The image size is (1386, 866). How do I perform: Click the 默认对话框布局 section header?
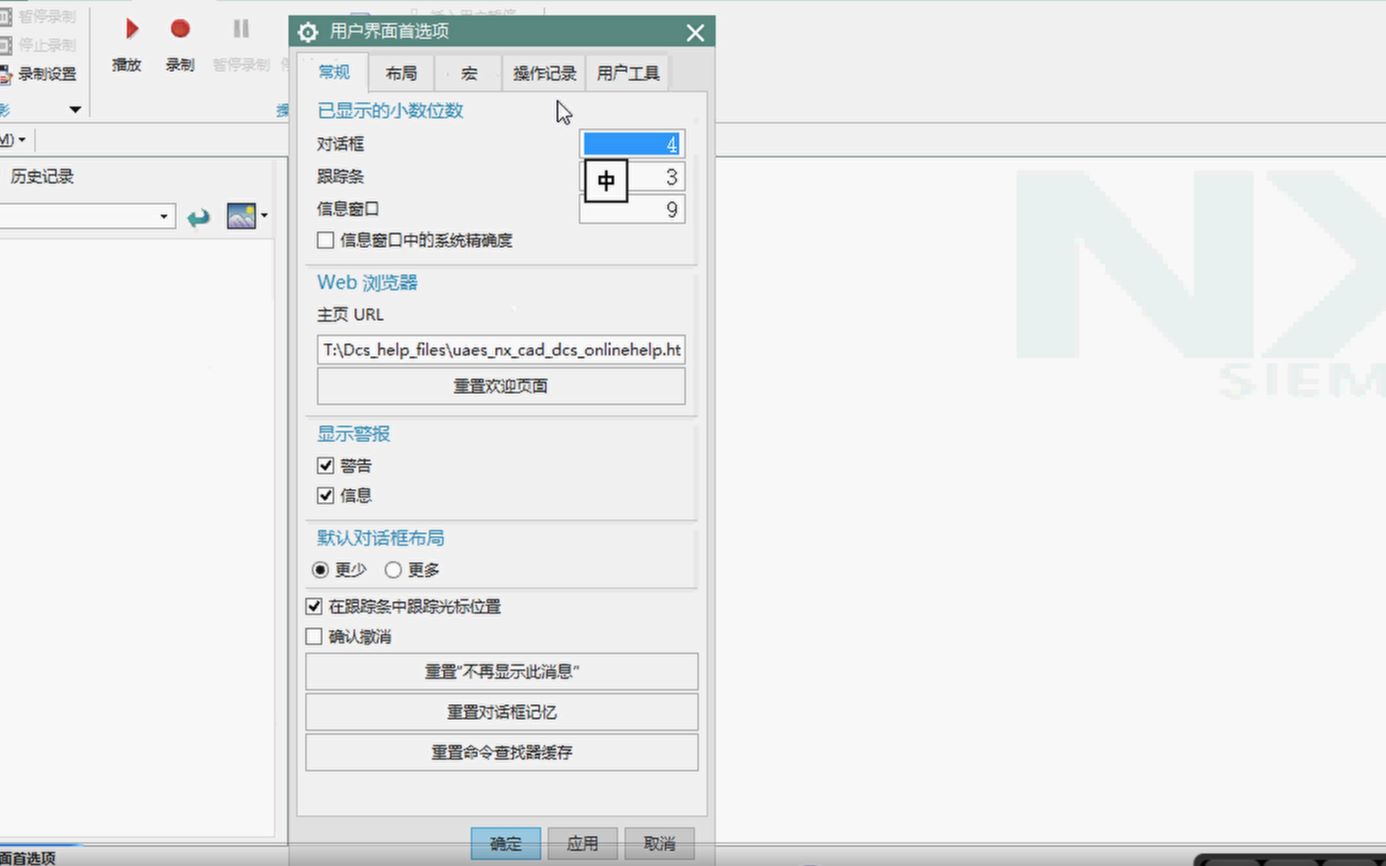point(381,538)
